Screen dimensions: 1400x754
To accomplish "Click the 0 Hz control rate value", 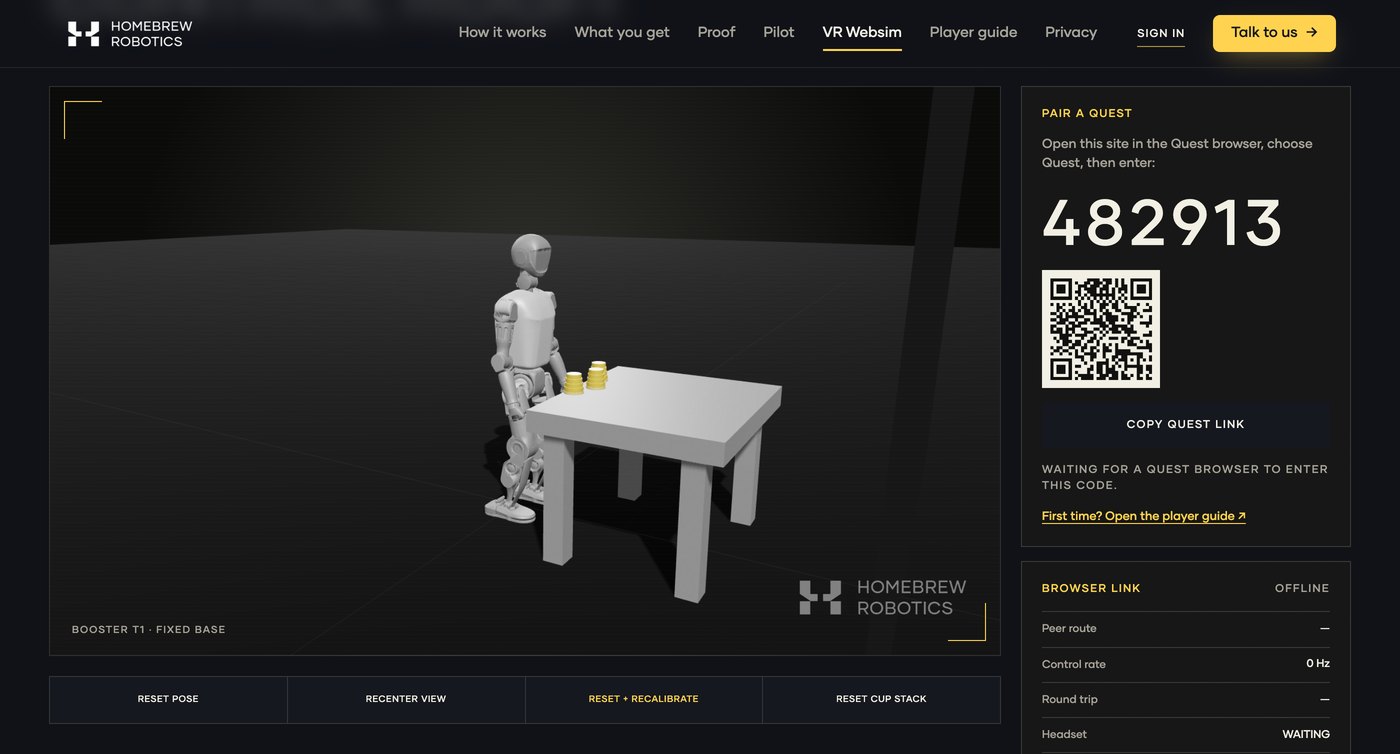I will [1318, 664].
